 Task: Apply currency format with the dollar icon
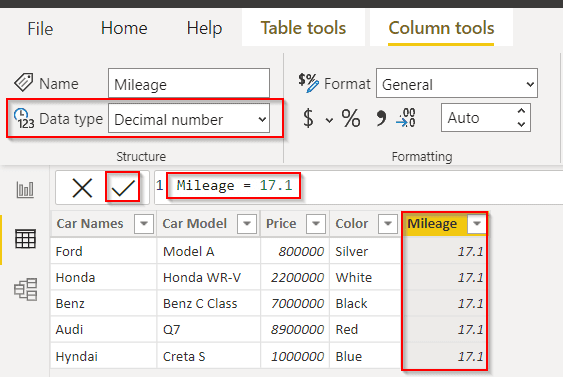point(308,118)
